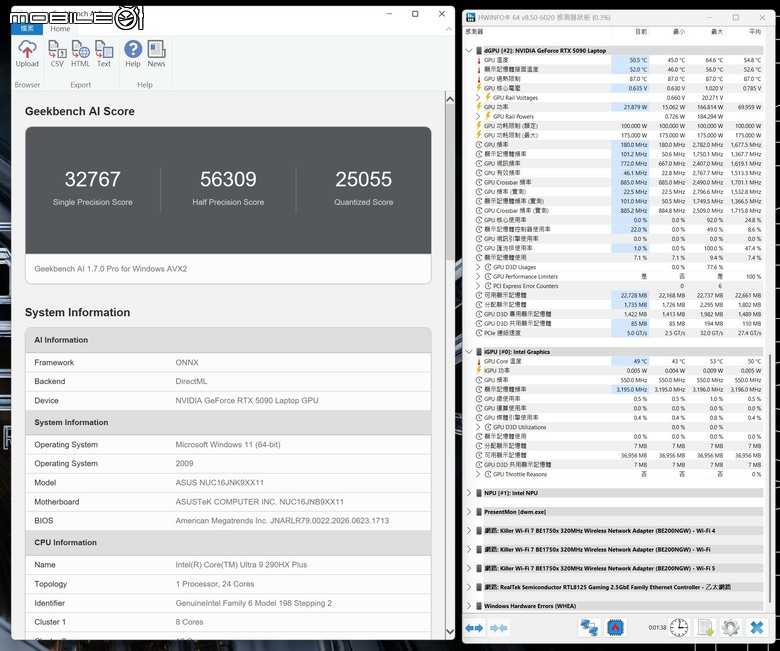Export results as CSV
Screen dimensions: 780x651
tap(57, 54)
